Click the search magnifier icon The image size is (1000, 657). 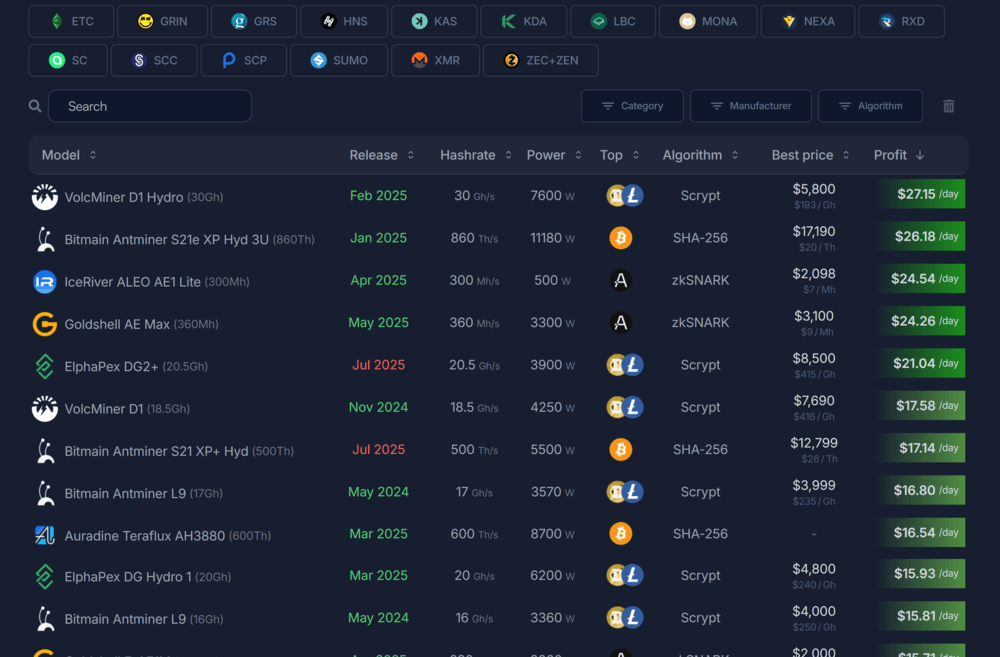click(x=35, y=106)
